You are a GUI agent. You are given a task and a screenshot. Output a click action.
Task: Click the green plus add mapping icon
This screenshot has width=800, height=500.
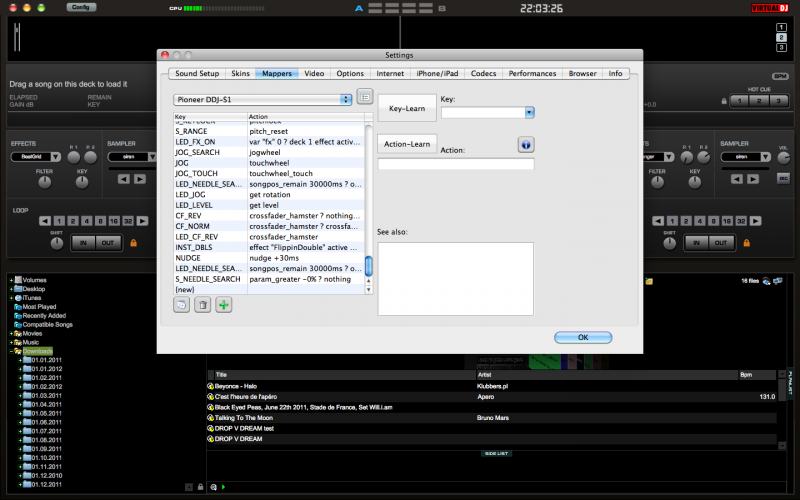223,305
